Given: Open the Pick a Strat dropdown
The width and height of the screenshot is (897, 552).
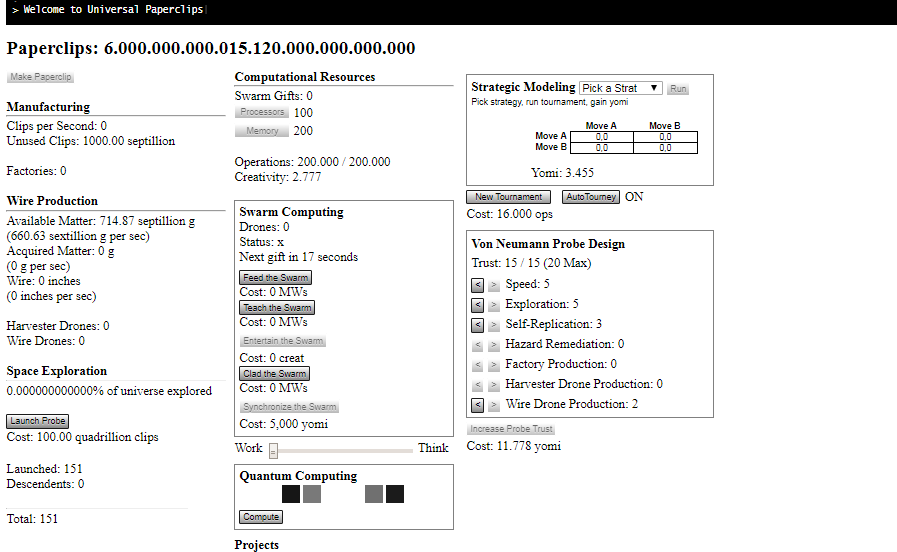Looking at the screenshot, I should (x=620, y=88).
